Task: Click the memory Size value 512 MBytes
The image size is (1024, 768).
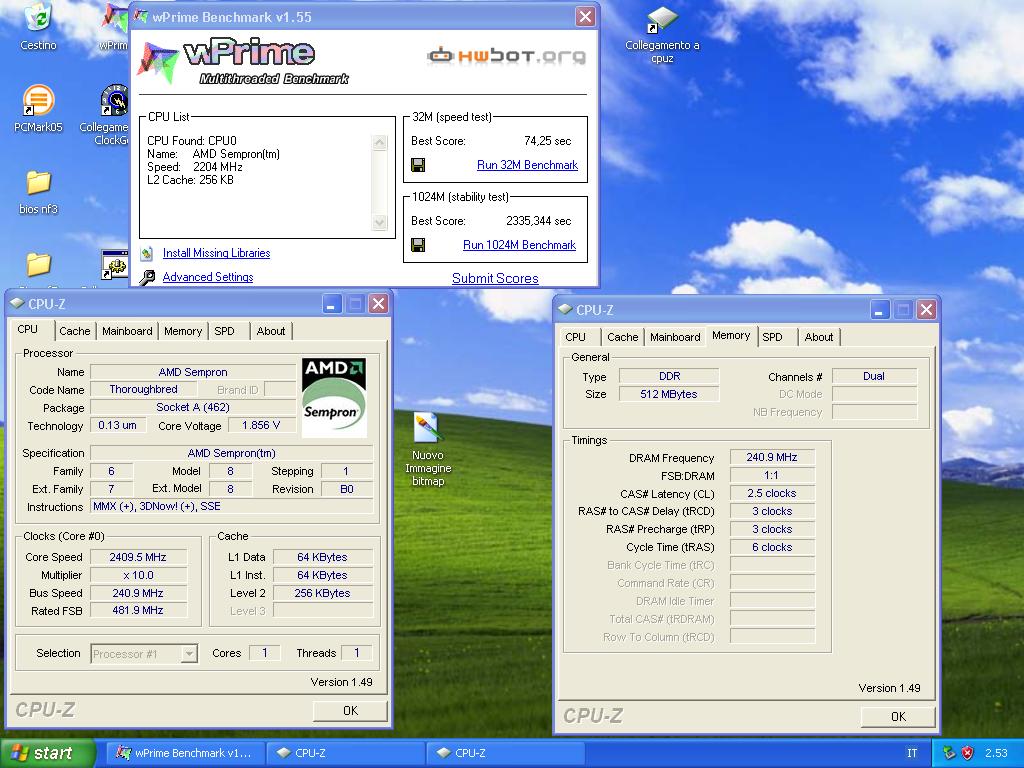Action: pyautogui.click(x=669, y=394)
